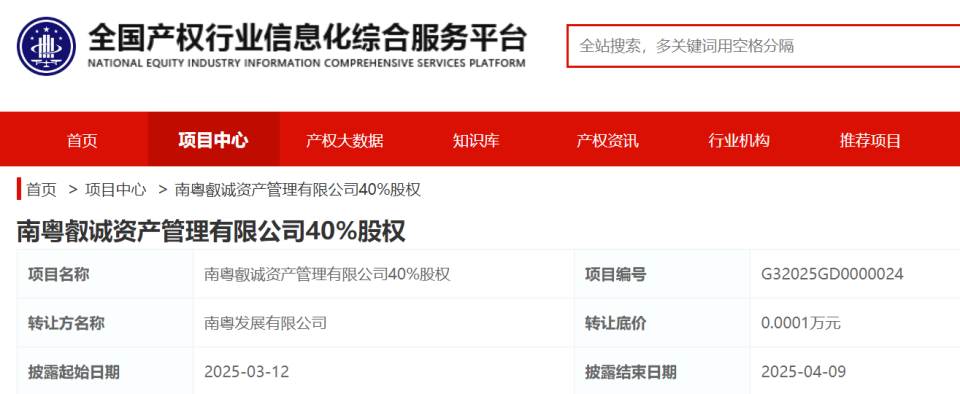This screenshot has height=394, width=960.
Task: Select start date 2025-03-12
Action: click(x=246, y=371)
